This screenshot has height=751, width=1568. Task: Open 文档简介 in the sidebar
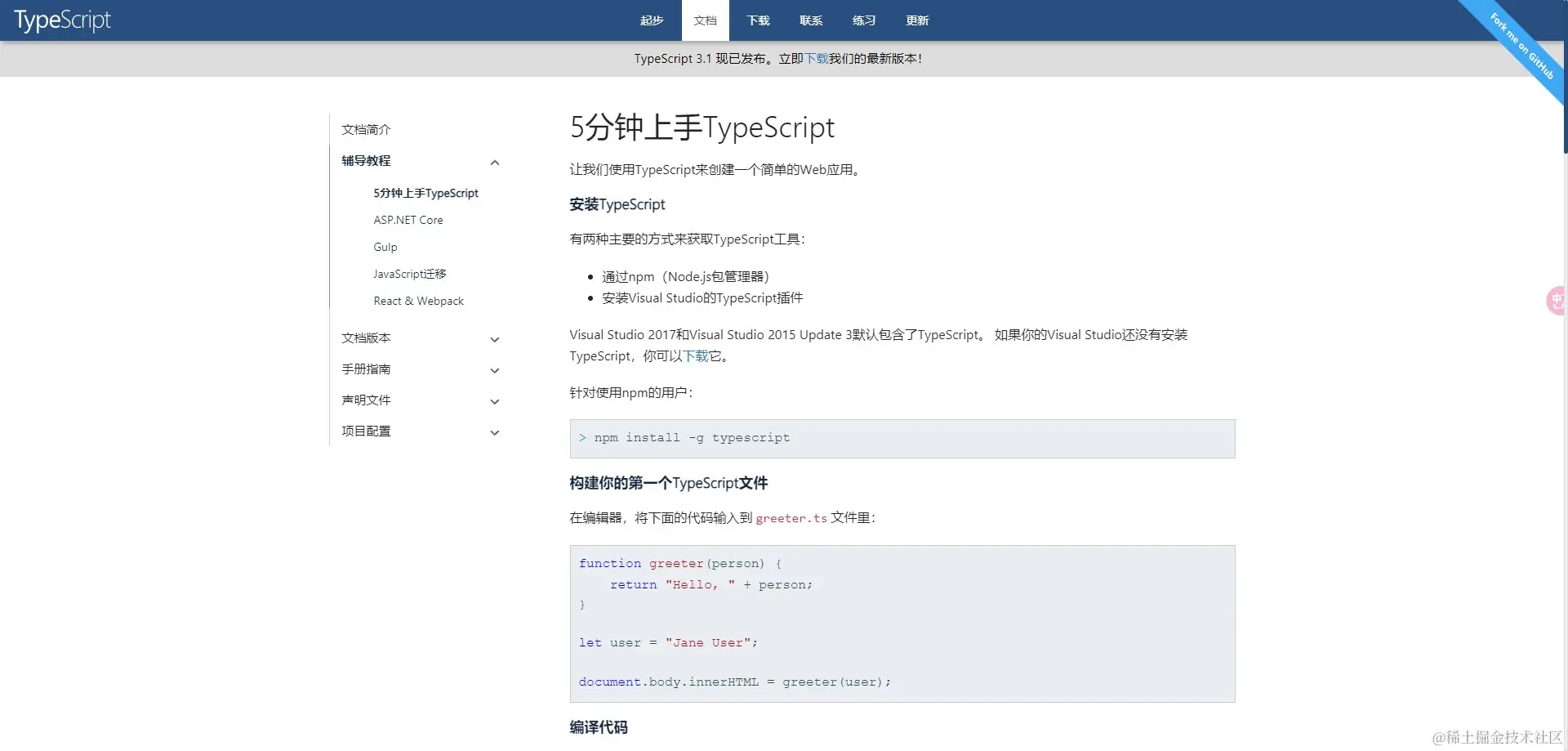(x=366, y=130)
